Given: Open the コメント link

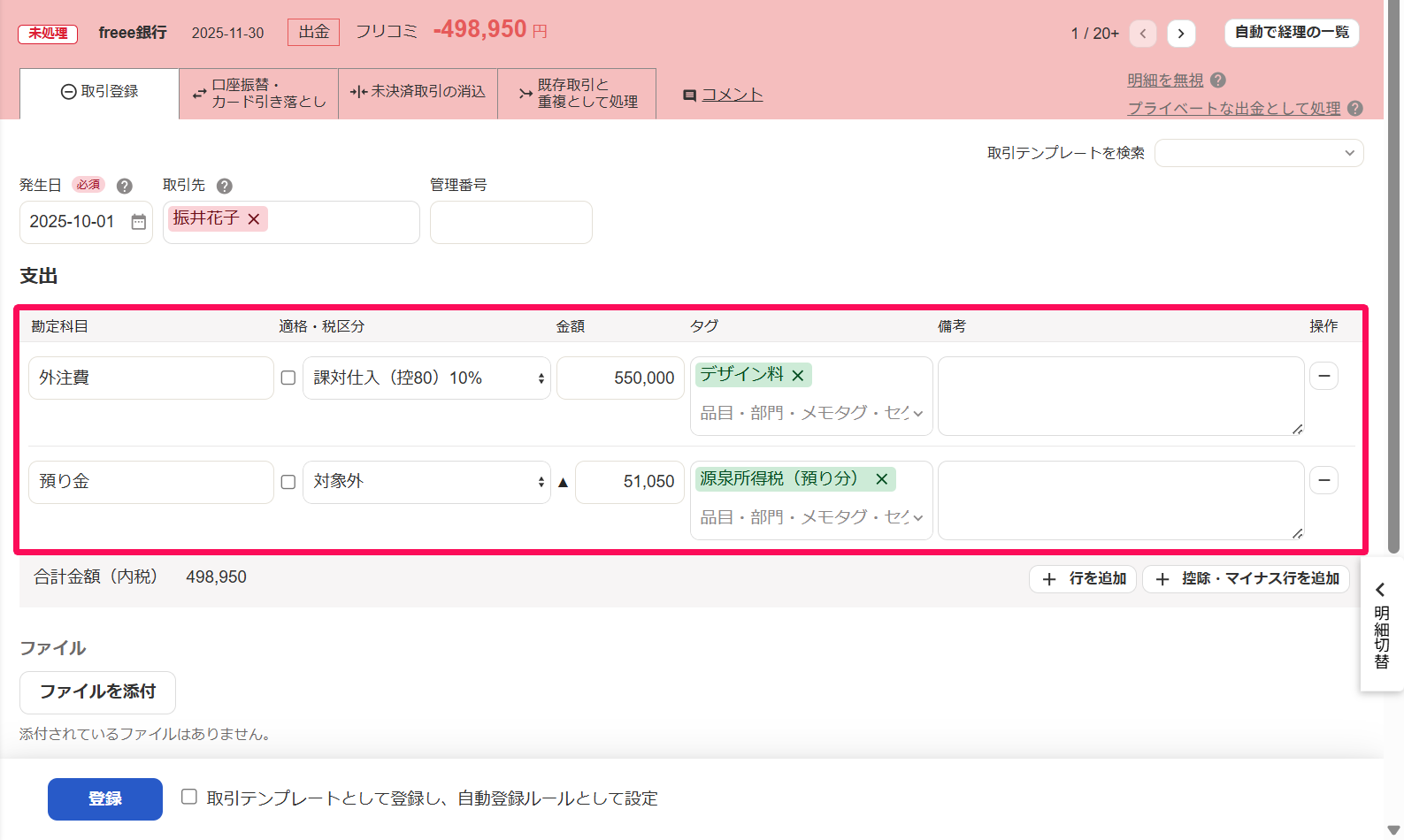Looking at the screenshot, I should [732, 95].
